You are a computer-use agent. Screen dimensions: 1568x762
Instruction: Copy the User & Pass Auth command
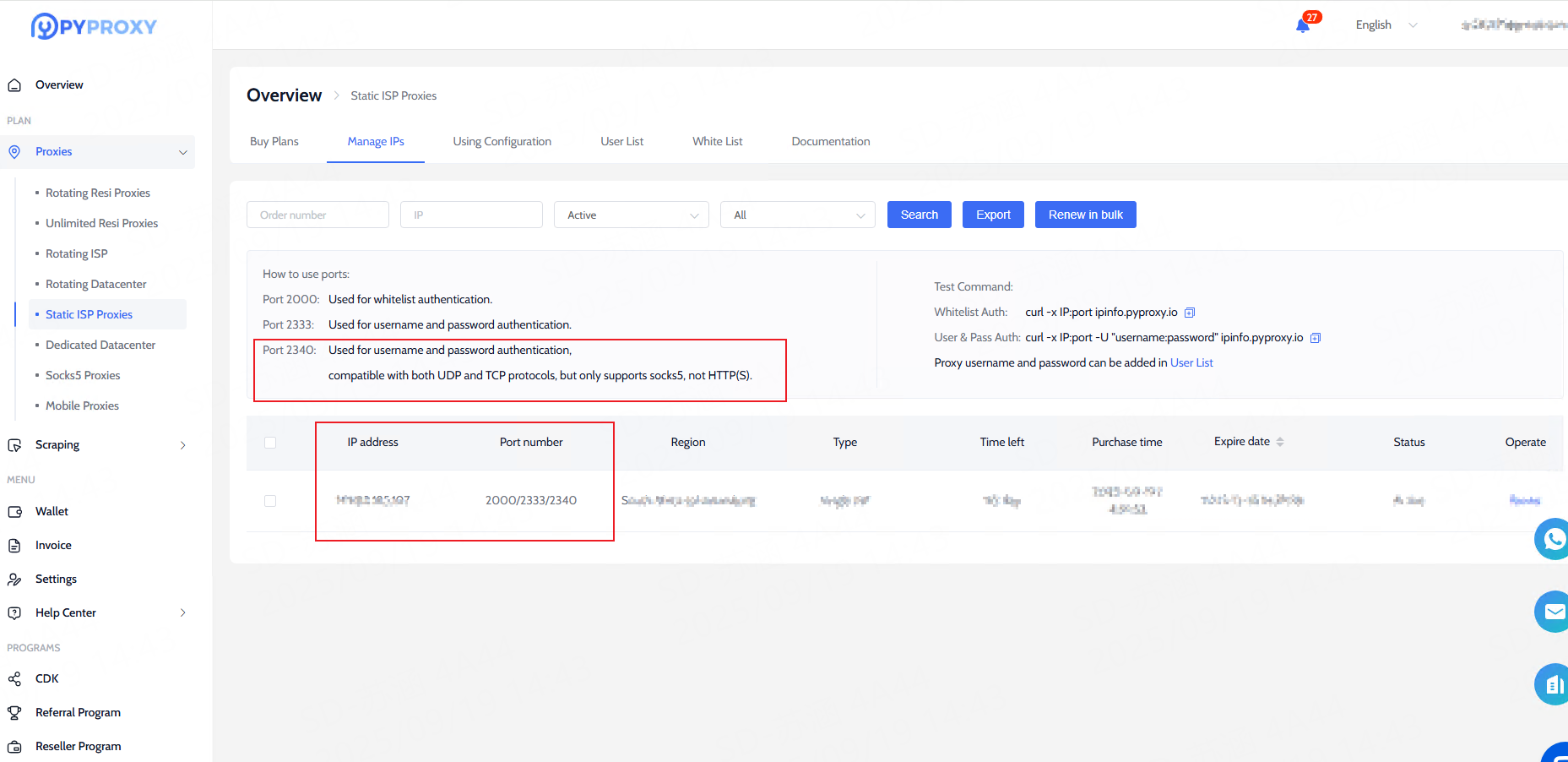pos(1315,338)
